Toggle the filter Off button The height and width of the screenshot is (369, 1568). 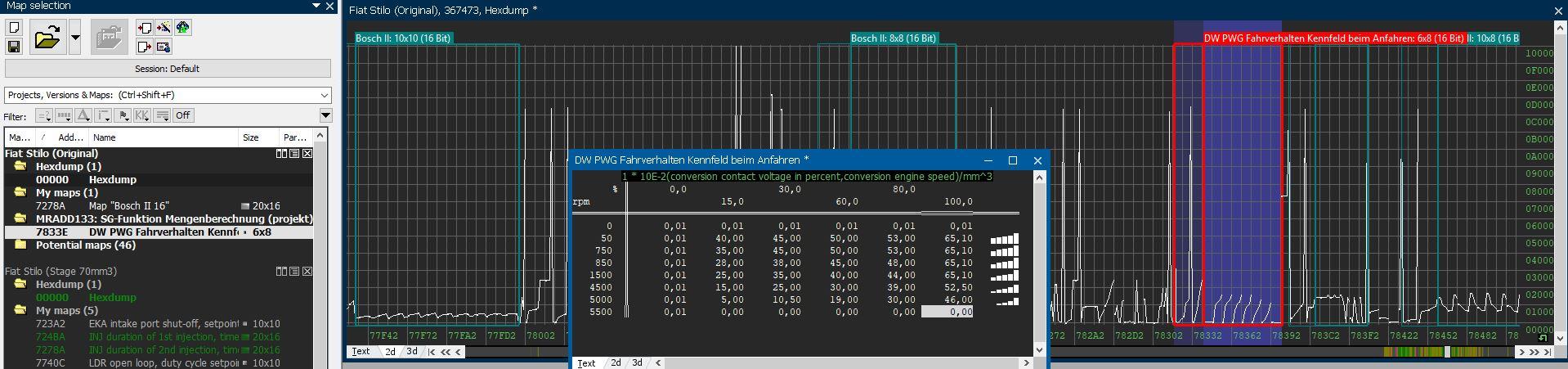(183, 115)
